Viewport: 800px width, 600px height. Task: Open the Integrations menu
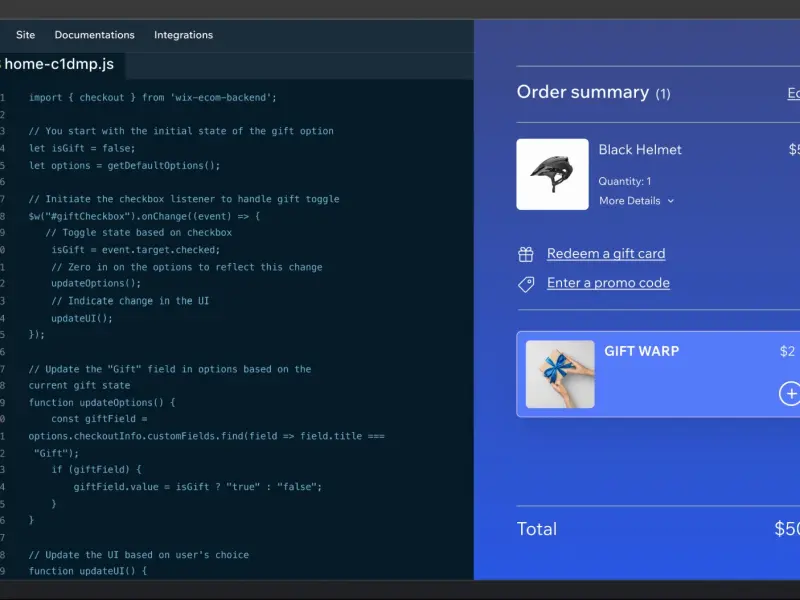[184, 35]
